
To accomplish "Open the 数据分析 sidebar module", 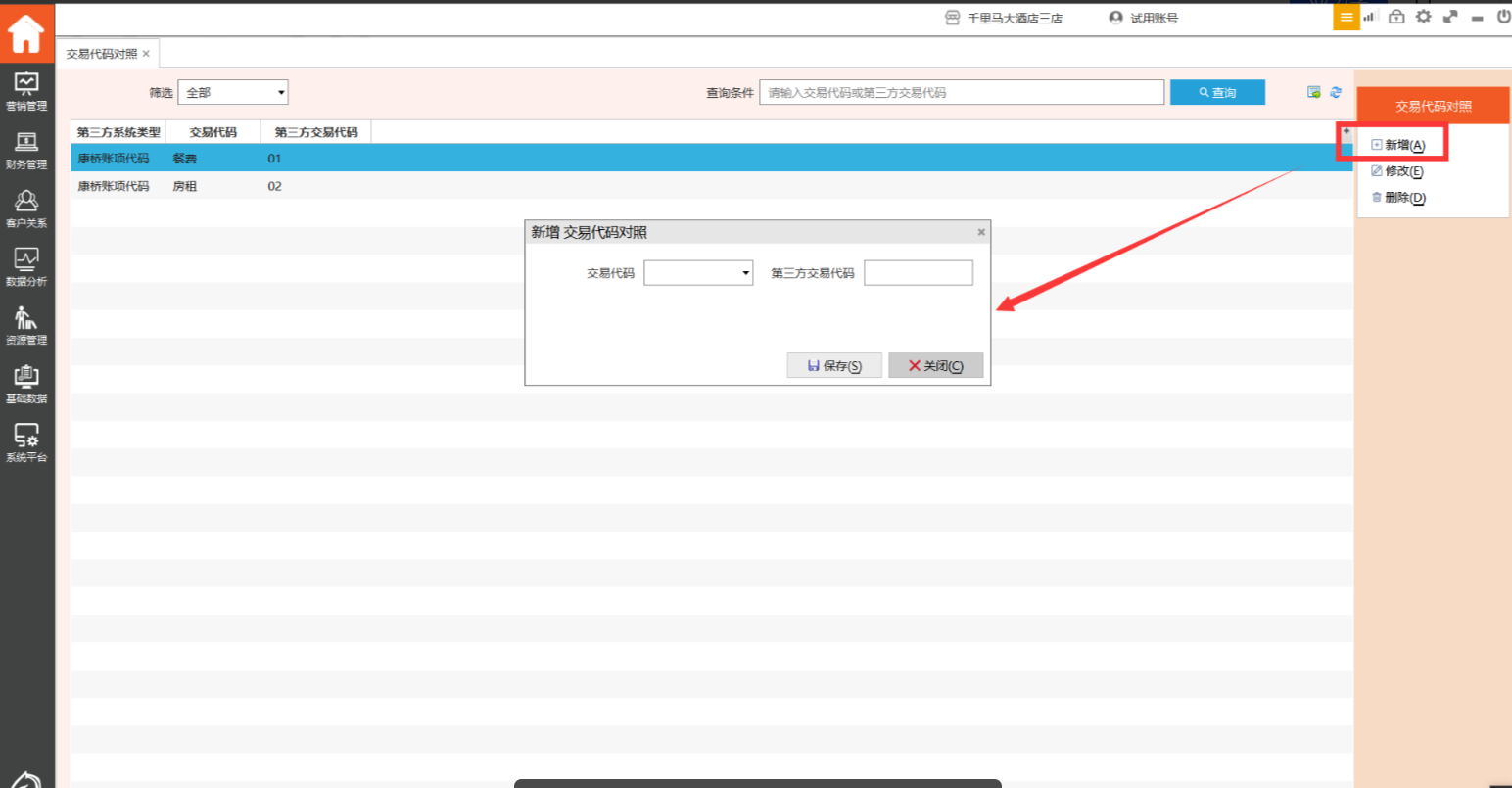I will pos(26,267).
